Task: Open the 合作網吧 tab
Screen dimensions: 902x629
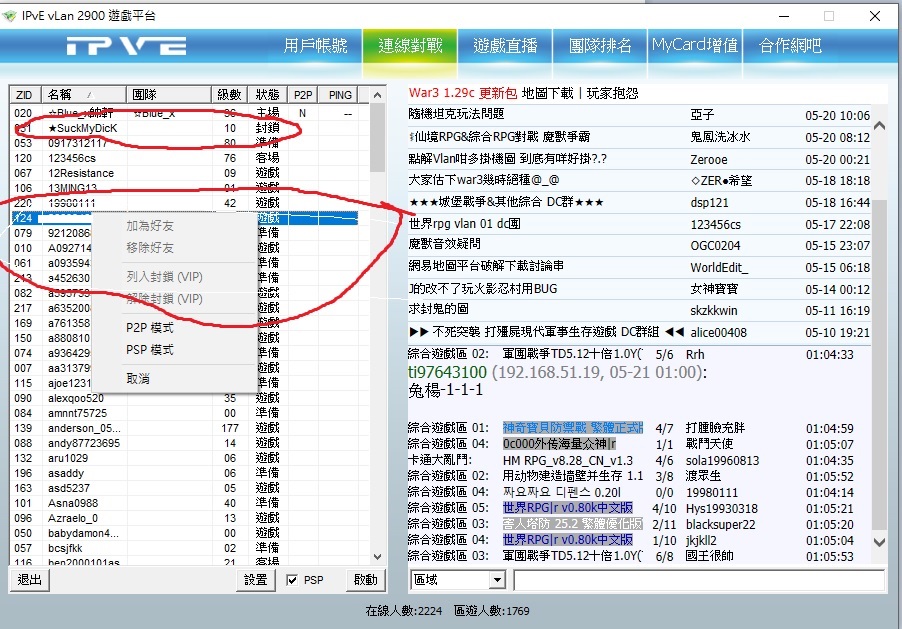Action: pyautogui.click(x=790, y=45)
